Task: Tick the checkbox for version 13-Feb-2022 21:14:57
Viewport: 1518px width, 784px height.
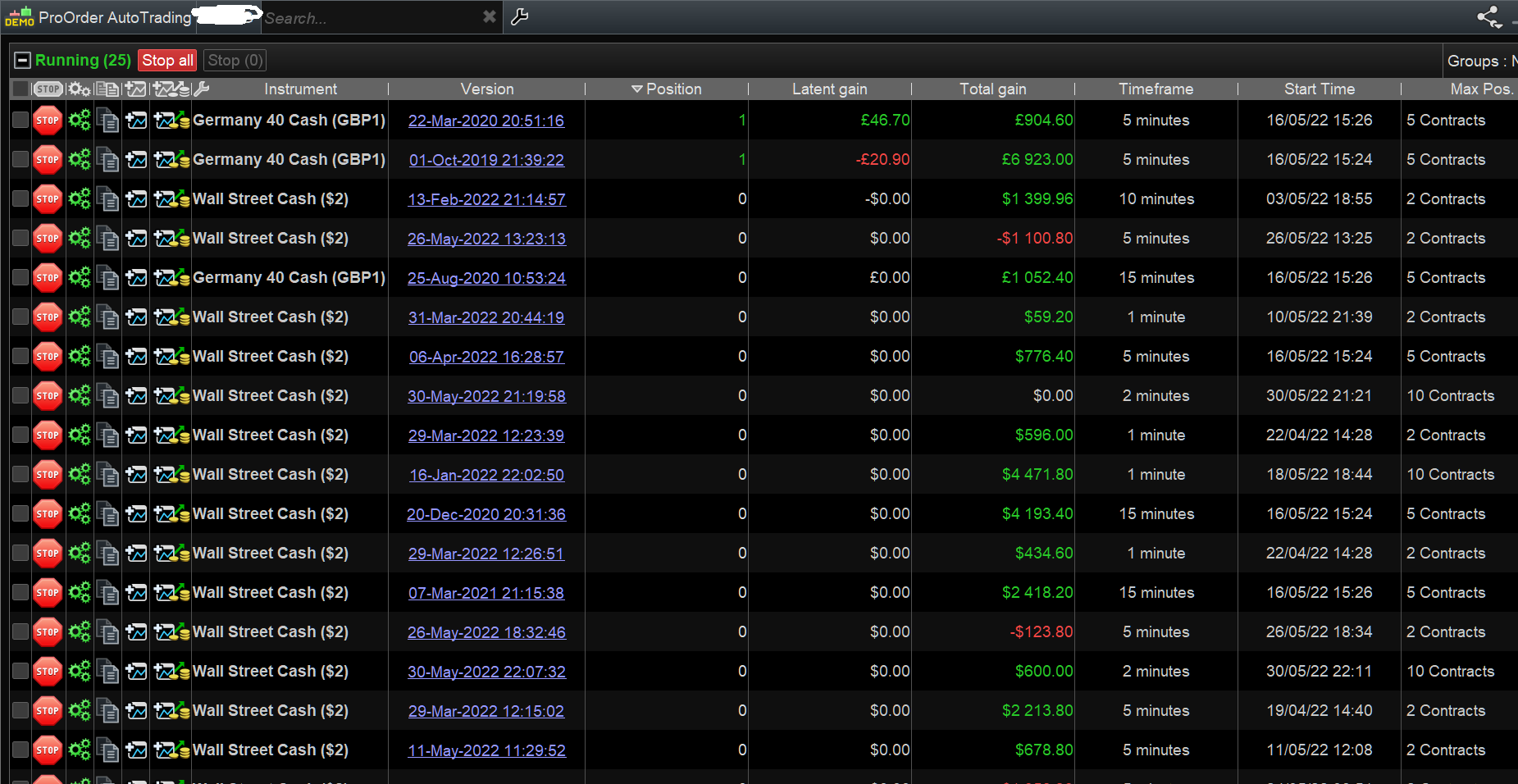Action: pos(21,199)
